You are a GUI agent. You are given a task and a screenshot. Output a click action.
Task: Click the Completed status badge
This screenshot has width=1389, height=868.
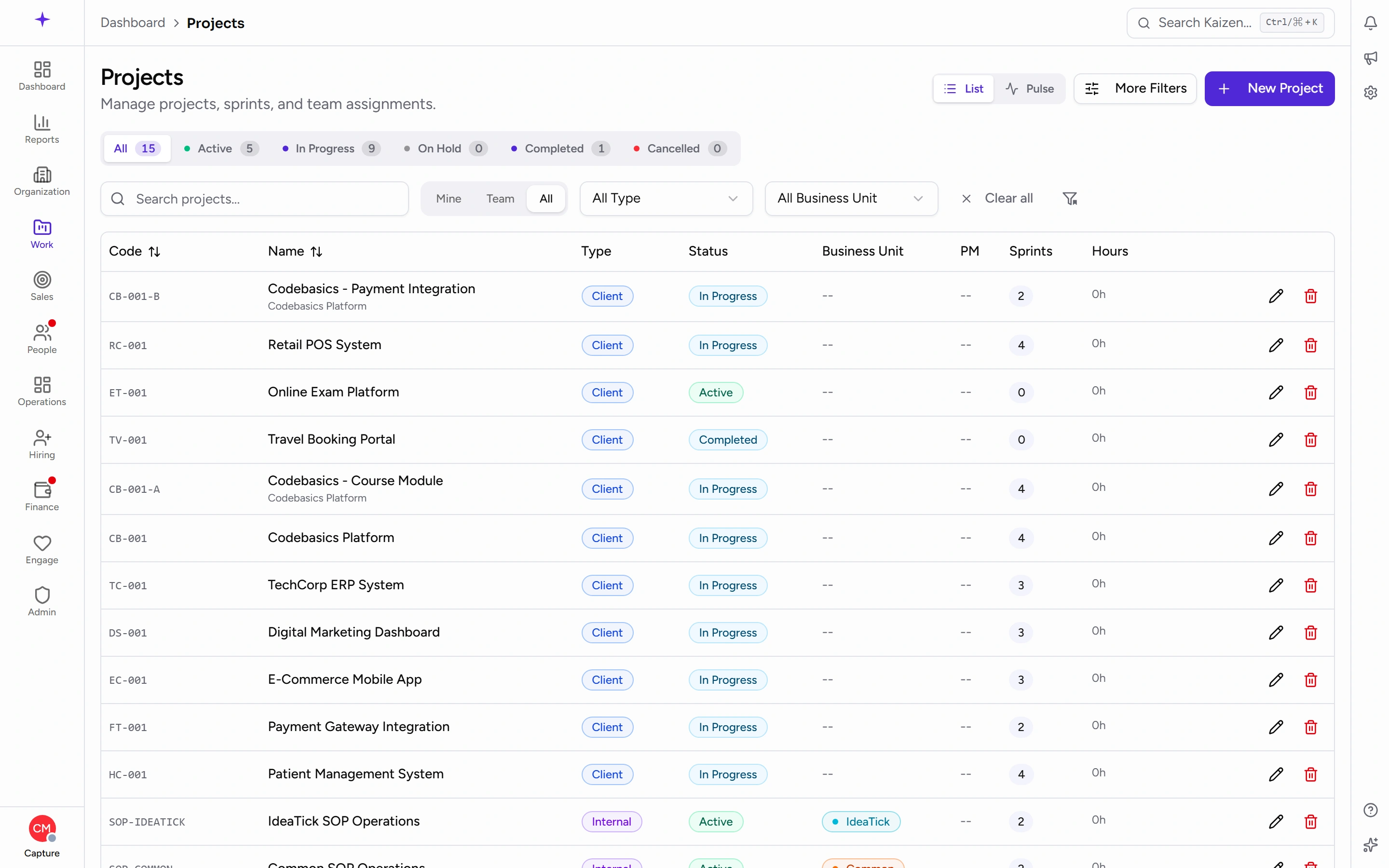(x=728, y=440)
